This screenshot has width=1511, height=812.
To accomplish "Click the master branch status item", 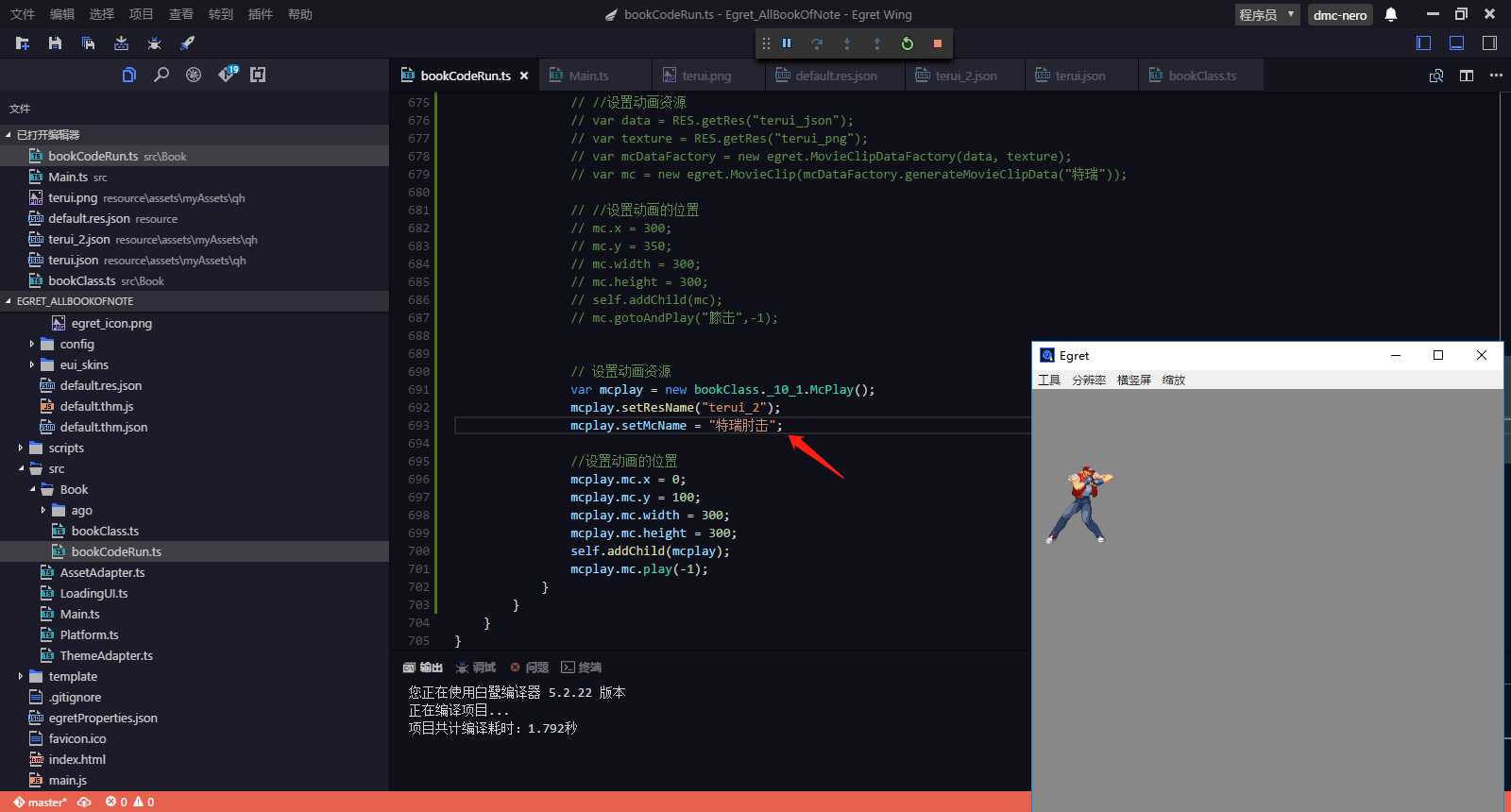I will (40, 803).
